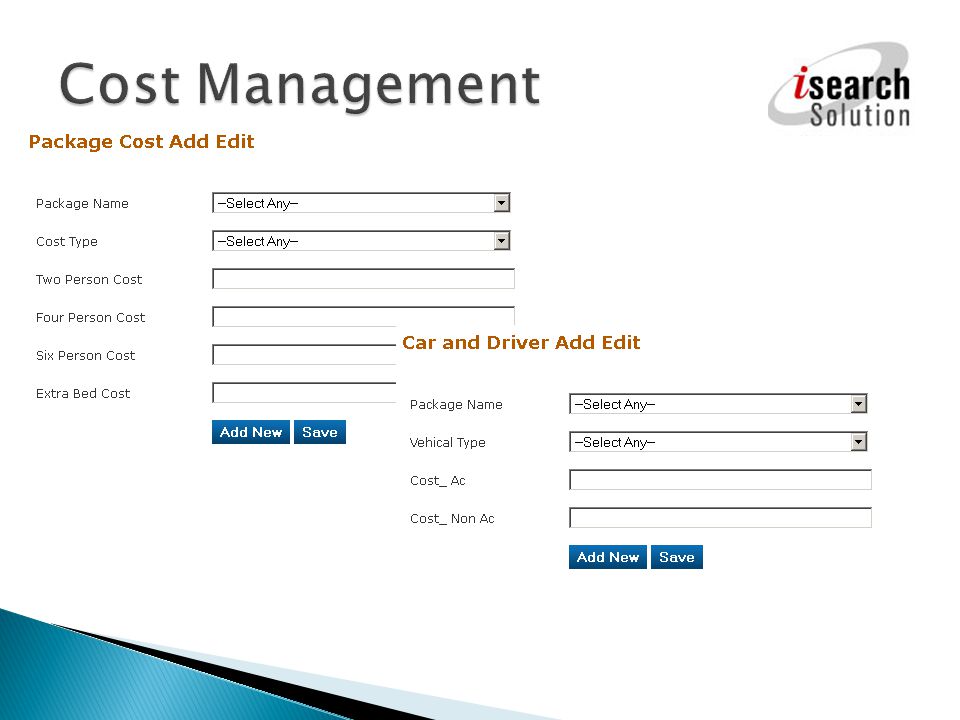Click the Cost_ Non Ac input field

click(720, 517)
